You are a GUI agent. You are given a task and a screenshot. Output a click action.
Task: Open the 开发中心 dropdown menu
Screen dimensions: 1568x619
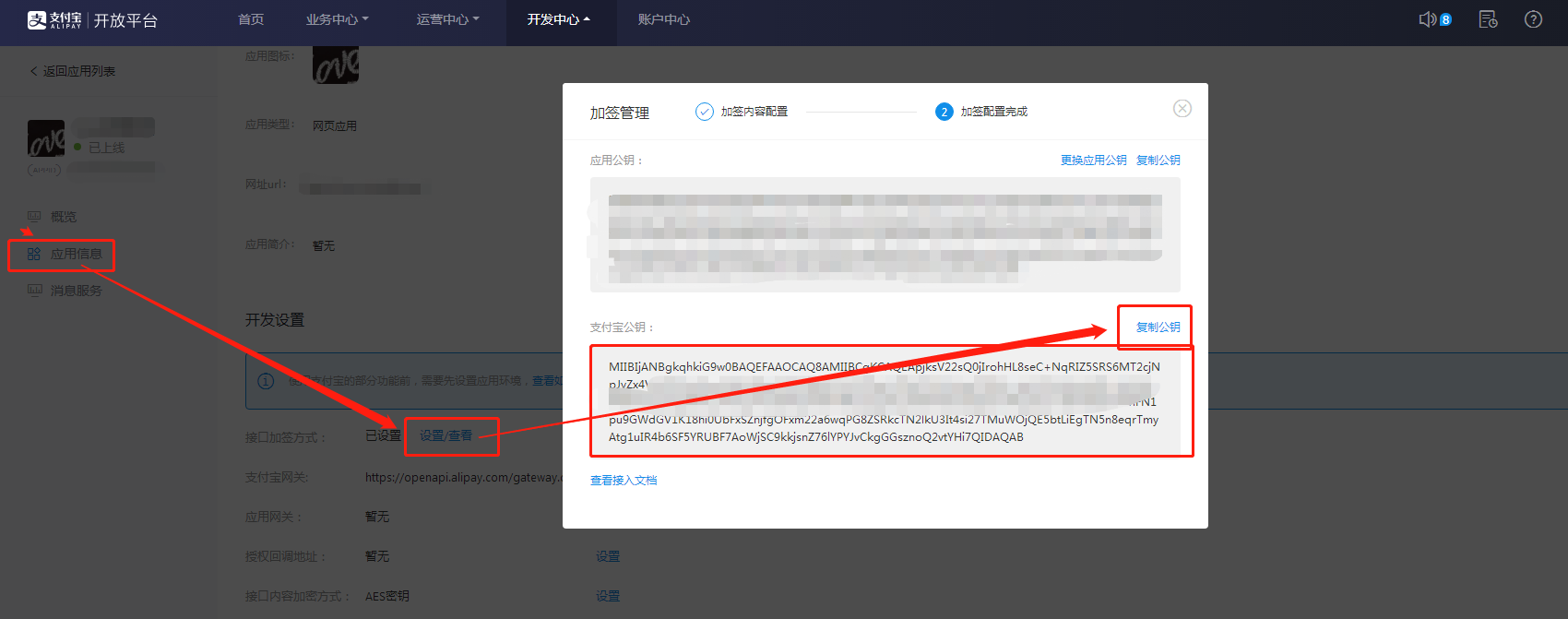[559, 19]
